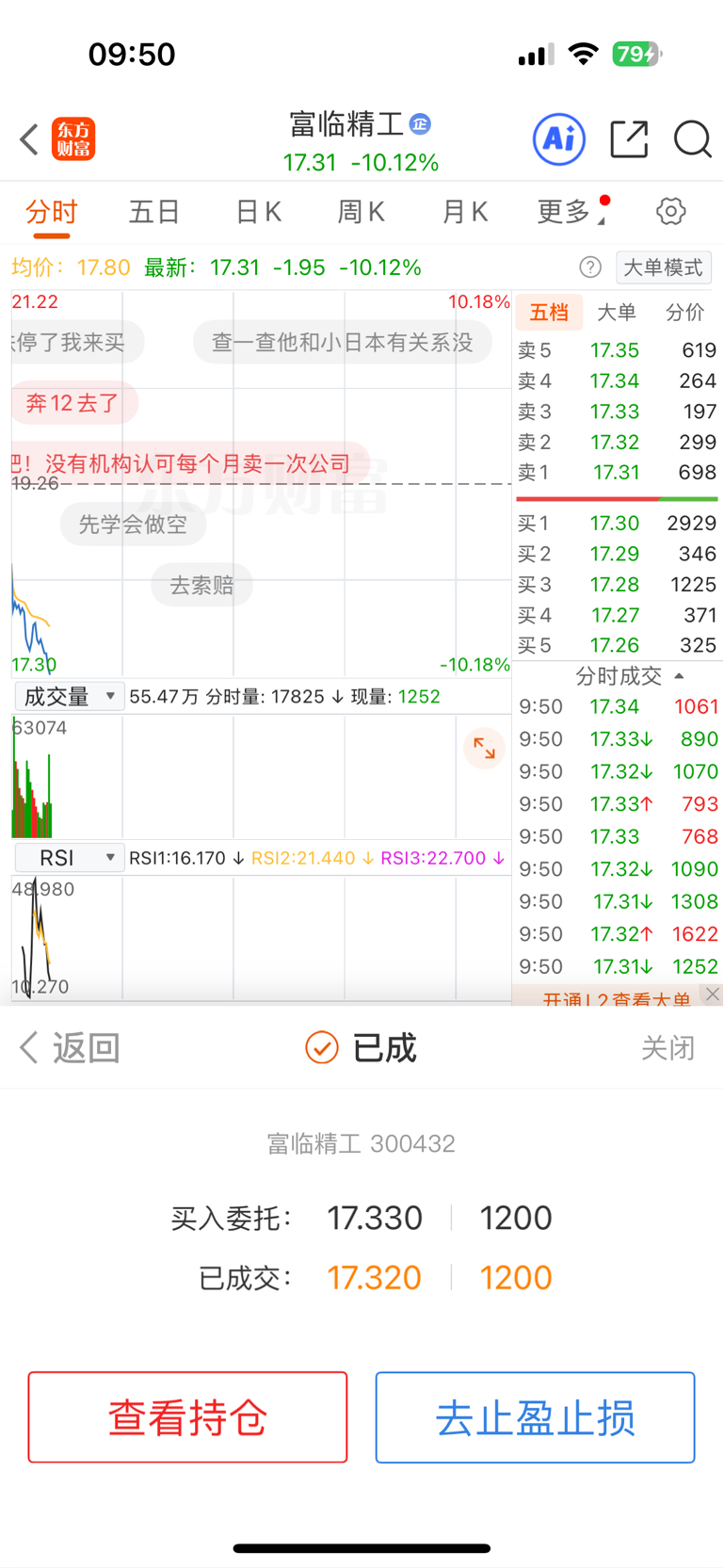Tap the trade row with volume 1622
Image resolution: width=724 pixels, height=1568 pixels.
(619, 934)
